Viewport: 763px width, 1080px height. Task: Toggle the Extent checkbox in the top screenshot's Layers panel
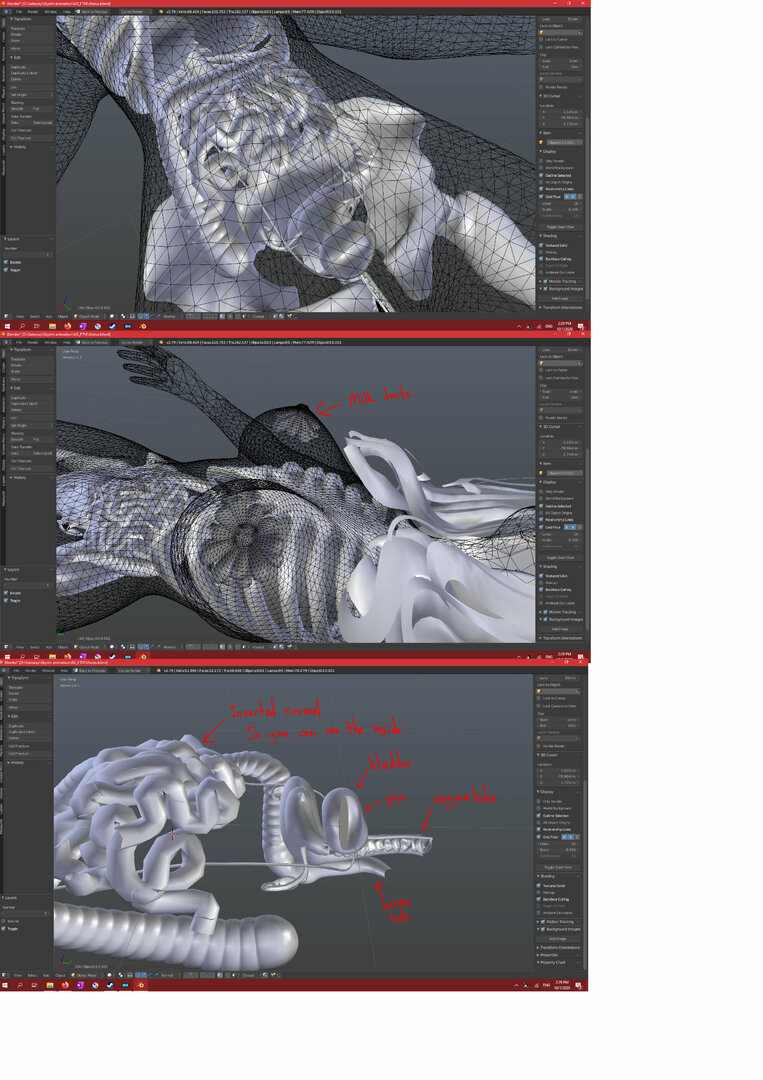6,262
